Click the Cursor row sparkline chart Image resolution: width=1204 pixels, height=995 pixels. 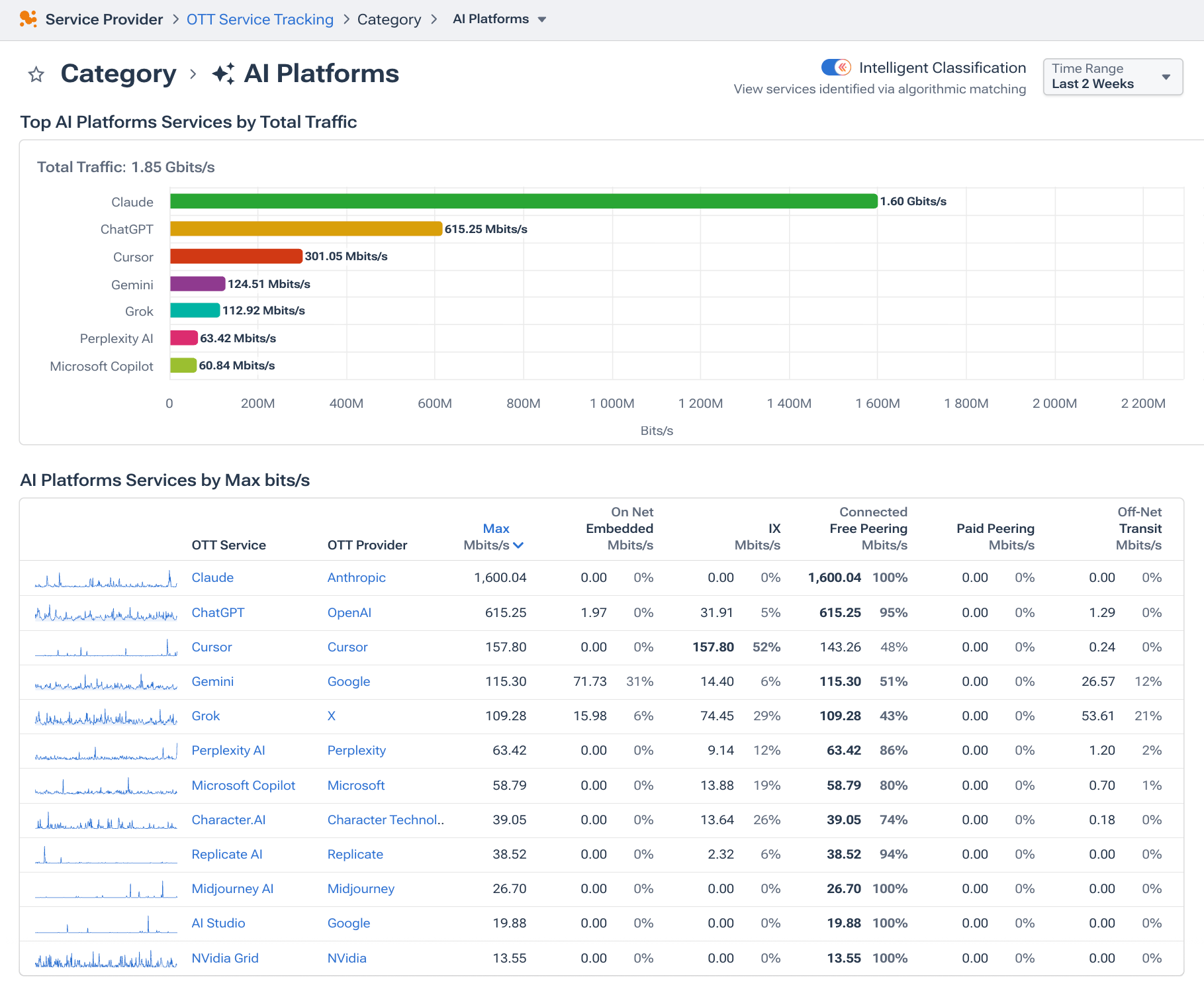point(106,647)
